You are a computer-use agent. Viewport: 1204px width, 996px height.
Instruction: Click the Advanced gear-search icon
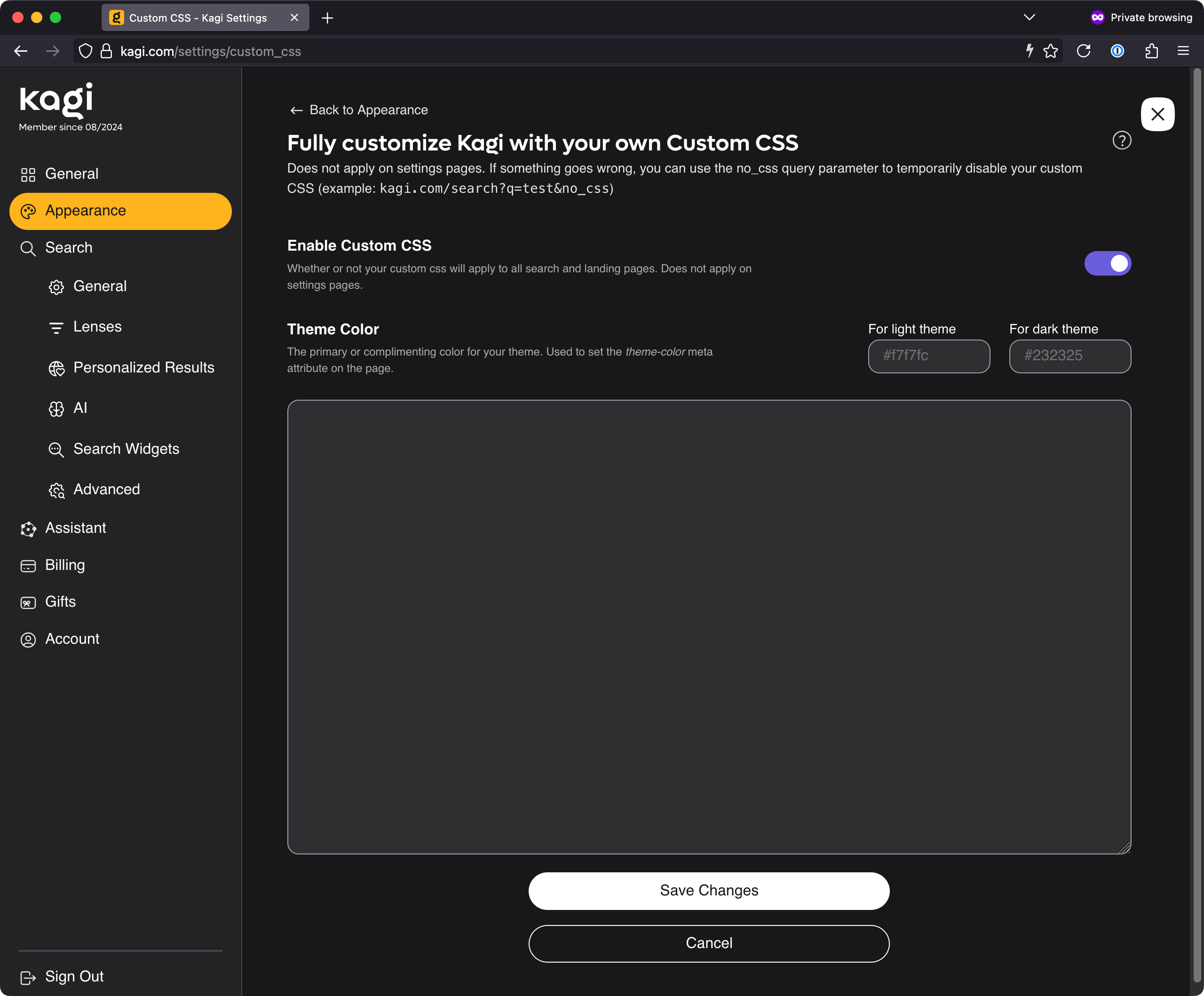pyautogui.click(x=56, y=490)
